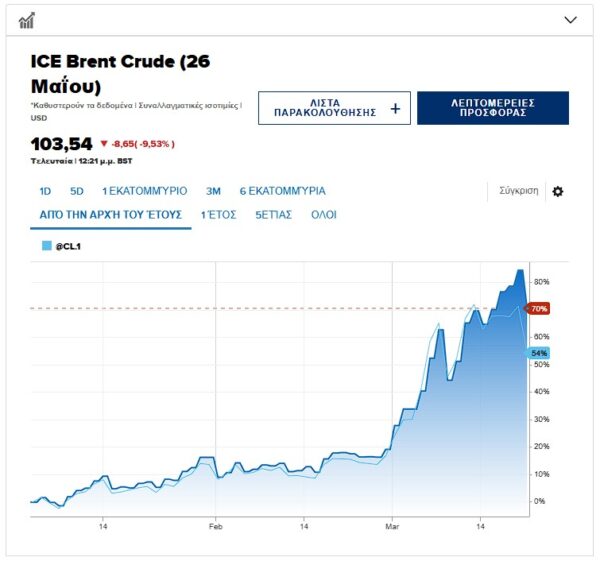Show ΟΛΟΙ full history range
This screenshot has width=600, height=565.
tap(324, 215)
